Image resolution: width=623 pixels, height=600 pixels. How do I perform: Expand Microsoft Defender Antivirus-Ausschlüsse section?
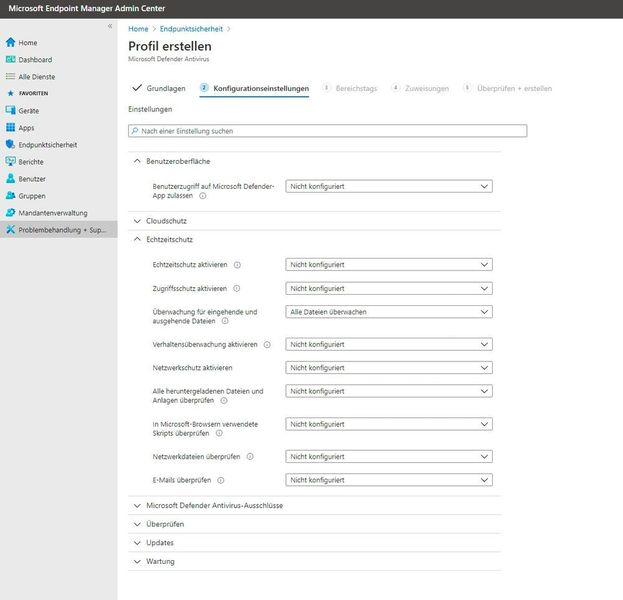coord(137,505)
